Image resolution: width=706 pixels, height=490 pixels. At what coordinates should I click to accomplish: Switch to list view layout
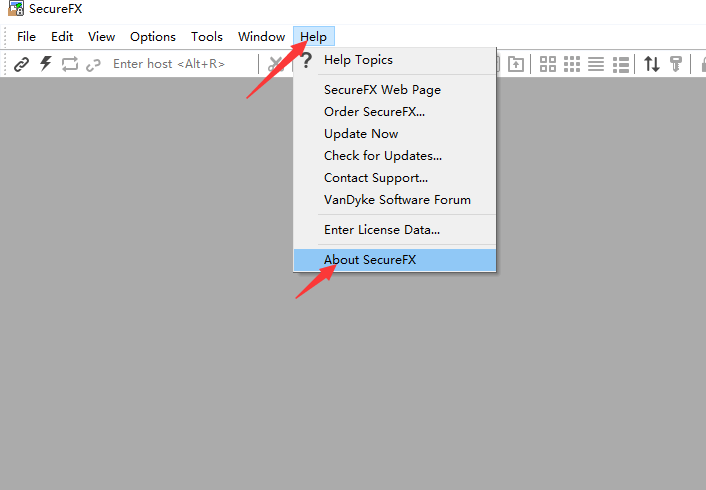(x=596, y=64)
